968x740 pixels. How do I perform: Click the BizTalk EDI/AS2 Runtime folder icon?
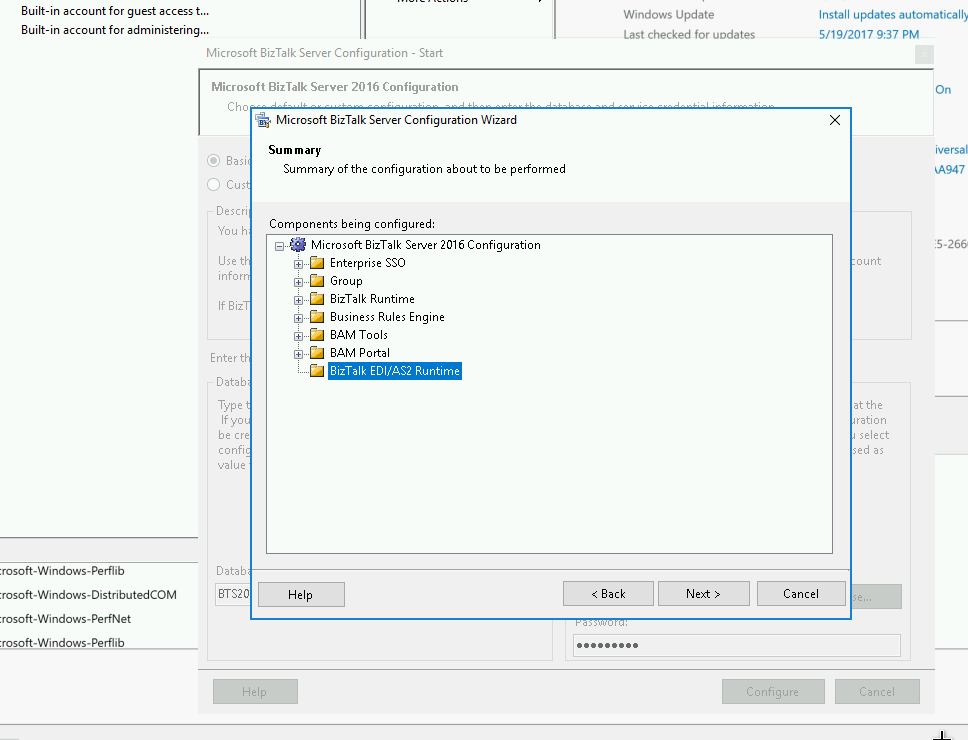317,370
